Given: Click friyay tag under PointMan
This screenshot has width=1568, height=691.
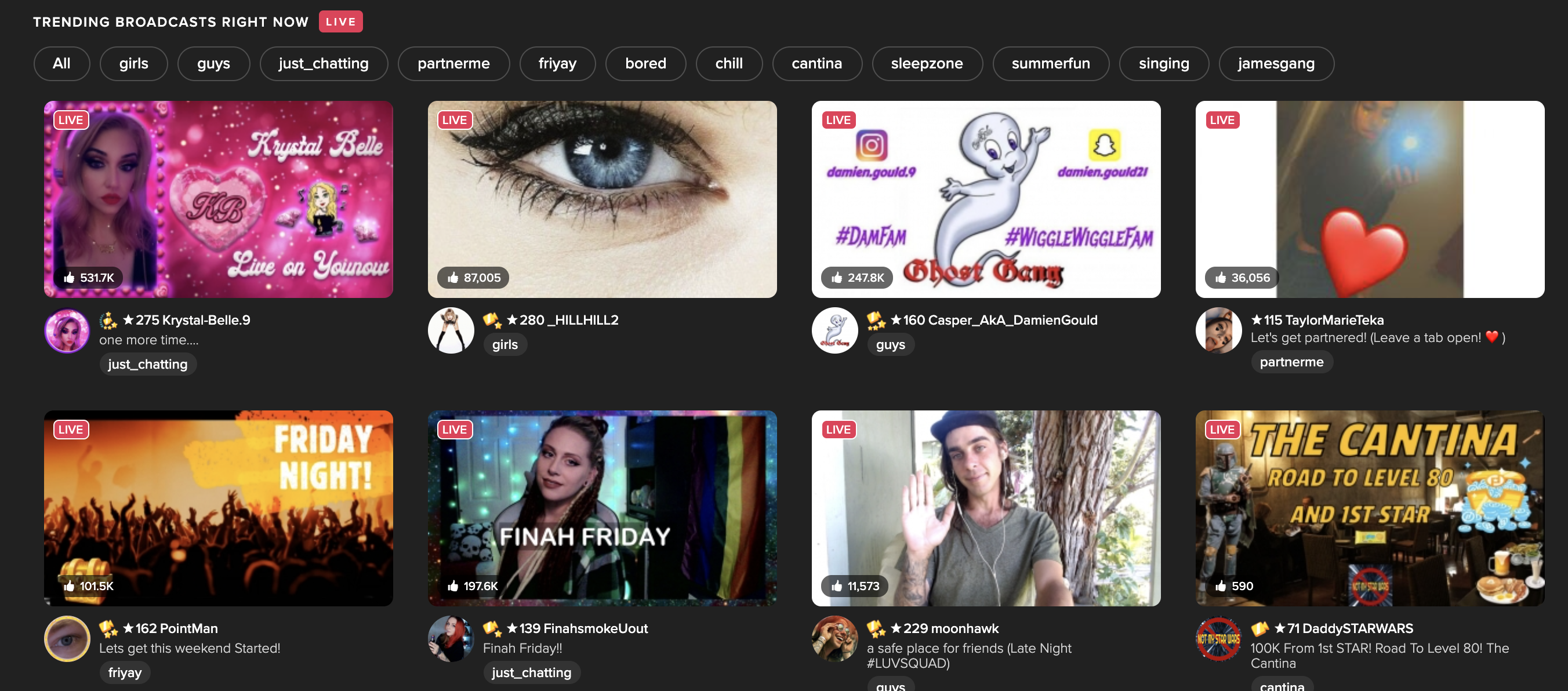Looking at the screenshot, I should [x=125, y=672].
